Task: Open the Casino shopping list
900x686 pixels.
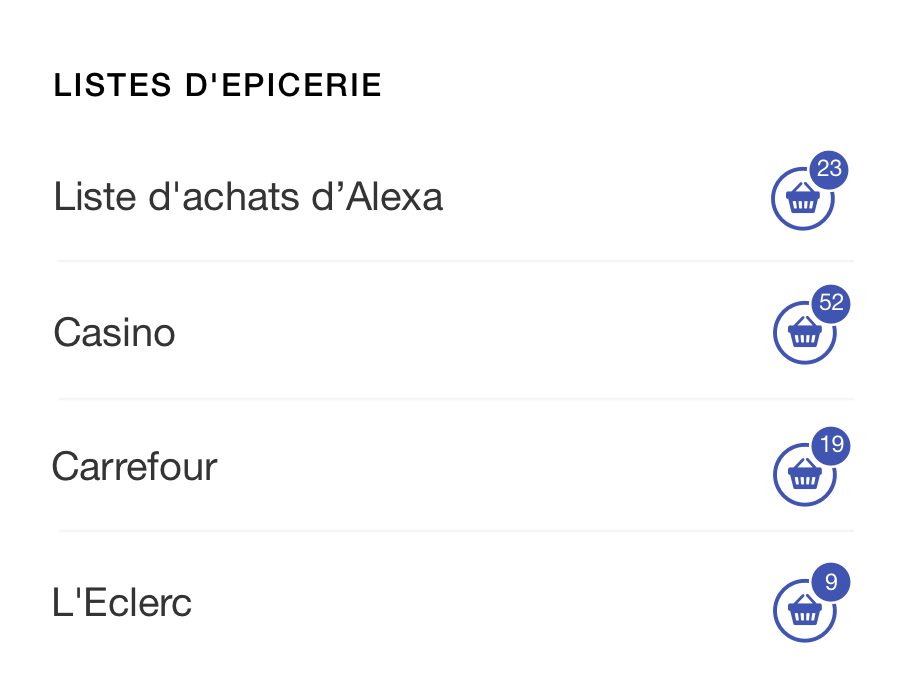Action: tap(113, 333)
